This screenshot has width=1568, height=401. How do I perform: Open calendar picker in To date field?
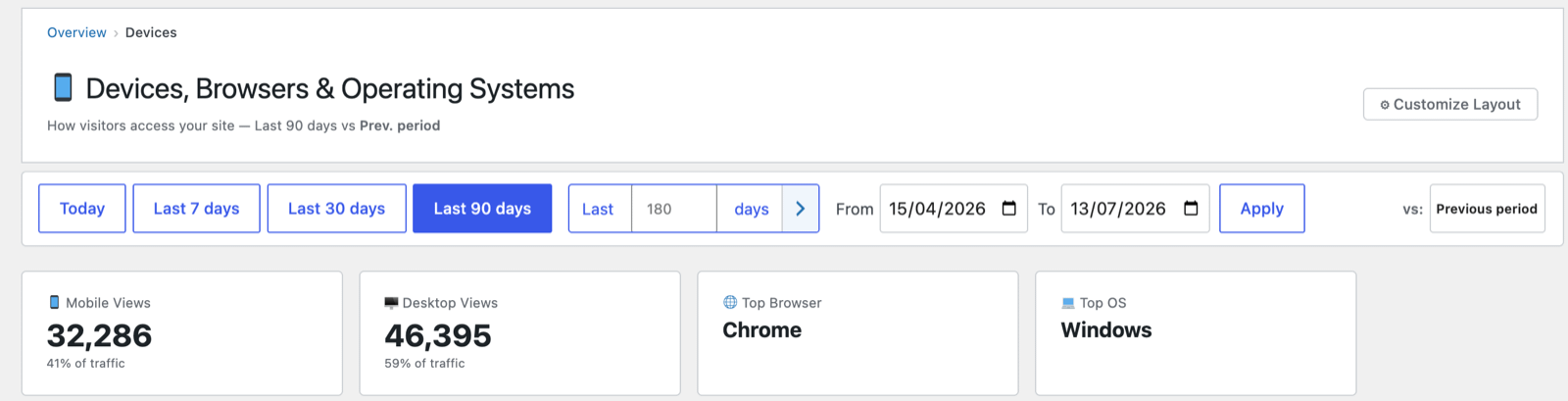[x=1191, y=208]
